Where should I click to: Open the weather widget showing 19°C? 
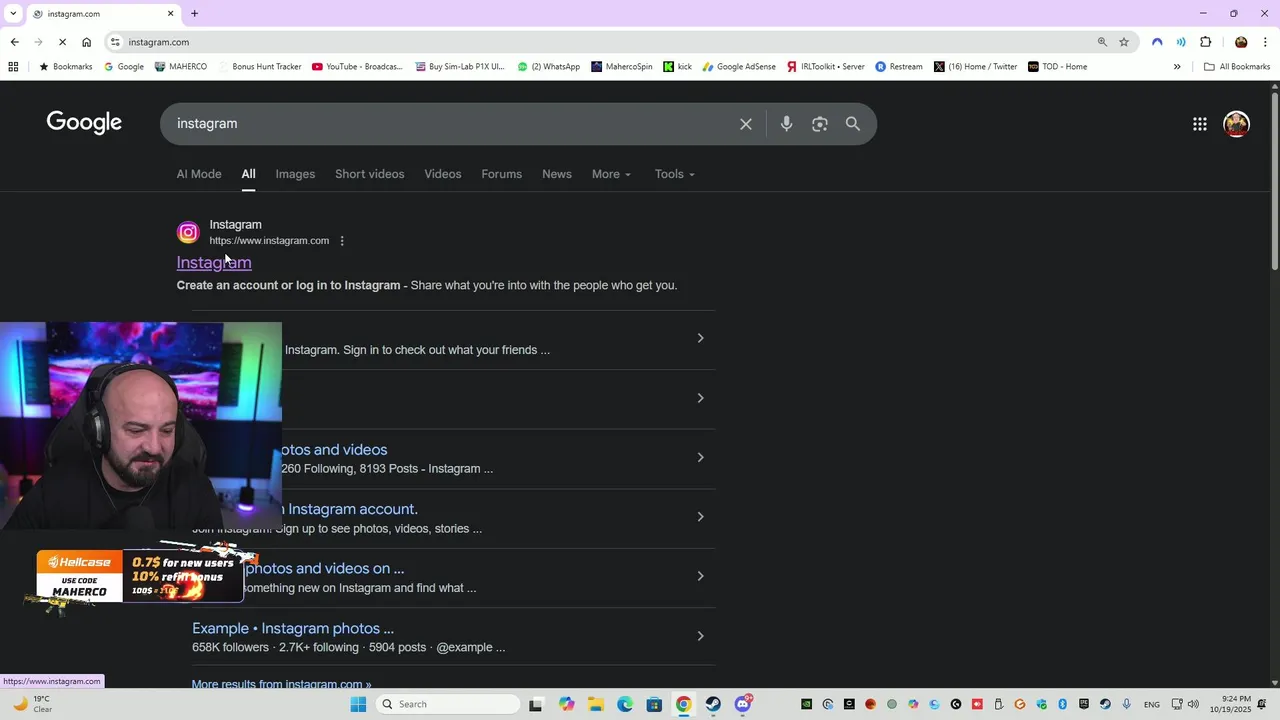[x=33, y=704]
